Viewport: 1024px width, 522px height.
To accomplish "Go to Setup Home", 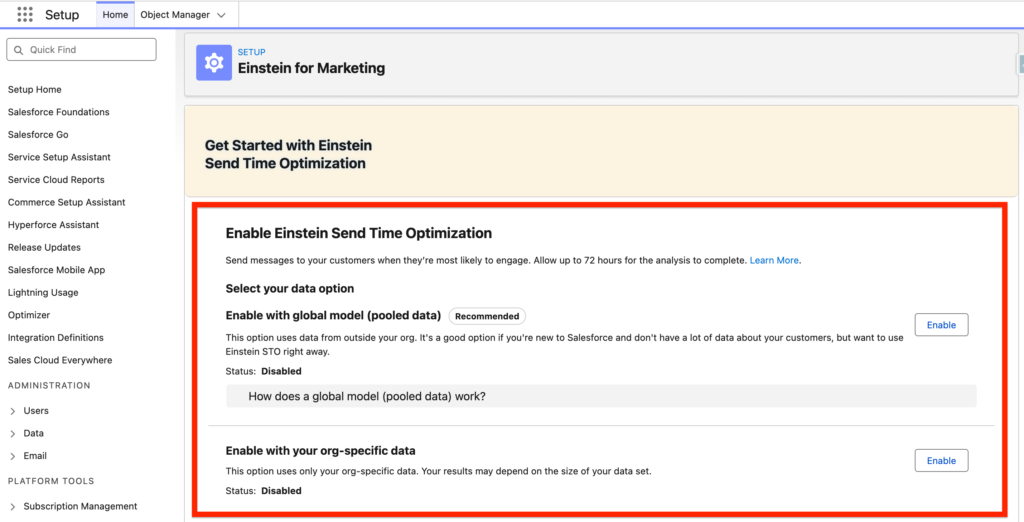I will tap(35, 90).
